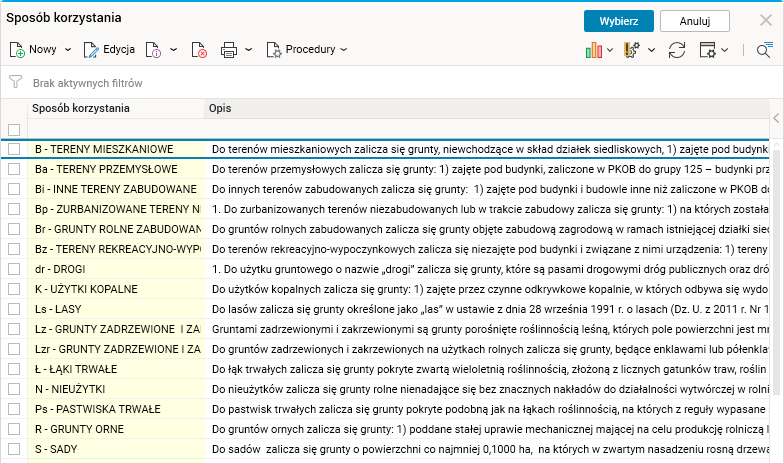Screen dimensions: 784x463
Task: Click the Ls - LASY description text
Action: coord(490,309)
